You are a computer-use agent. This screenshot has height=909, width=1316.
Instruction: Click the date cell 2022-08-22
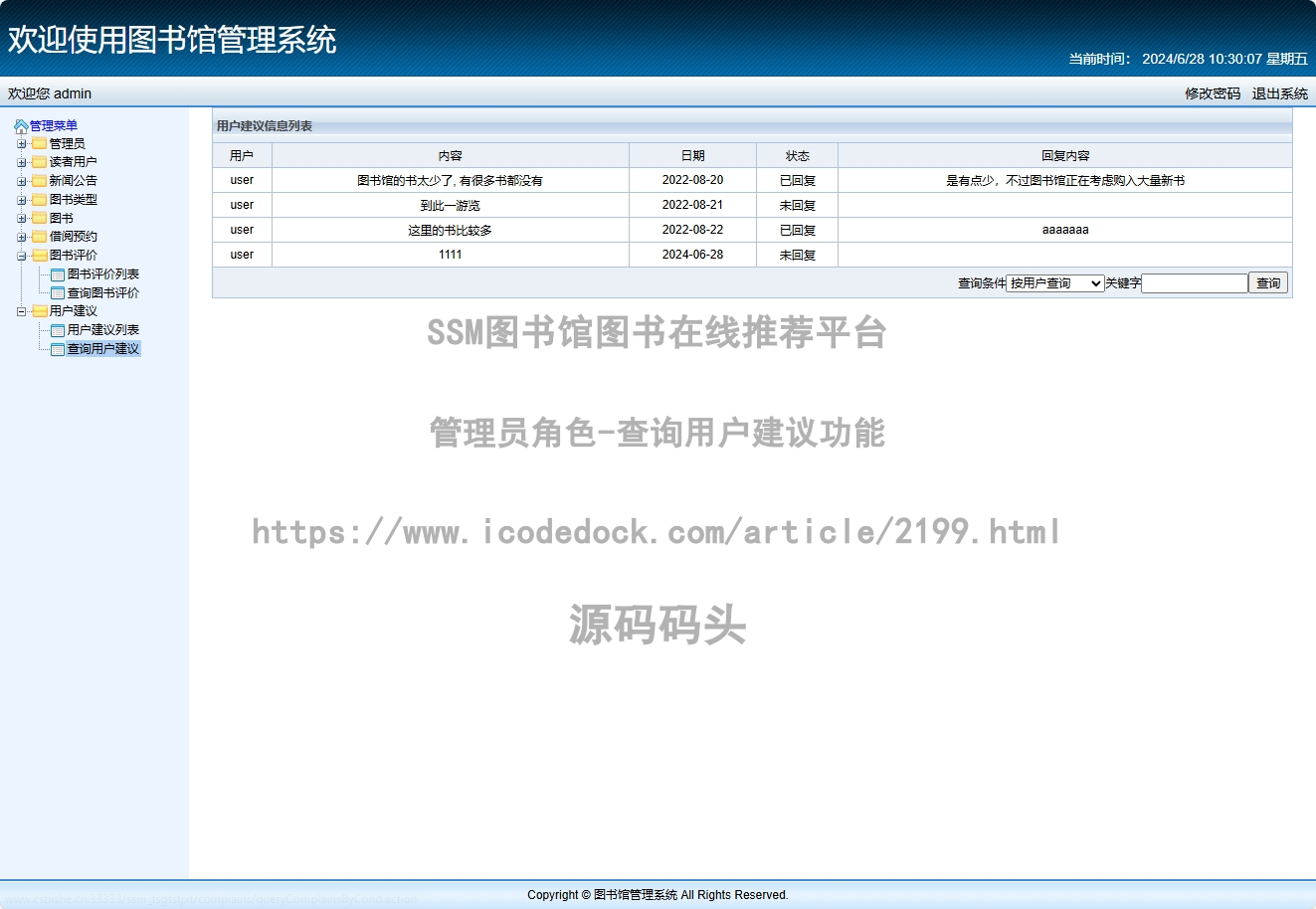point(693,231)
